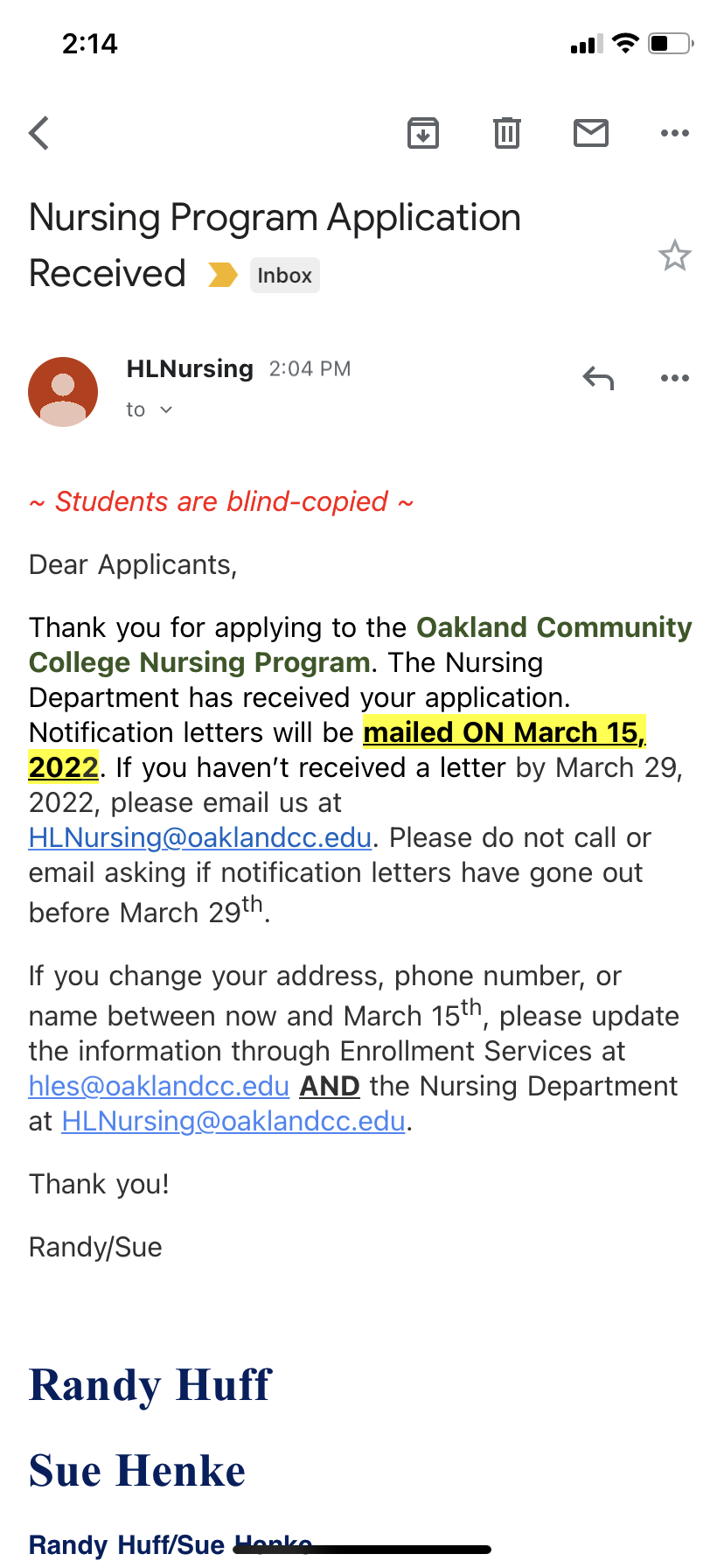Image resolution: width=724 pixels, height=1568 pixels.
Task: Tap the back arrow to return to inbox
Action: click(x=38, y=133)
